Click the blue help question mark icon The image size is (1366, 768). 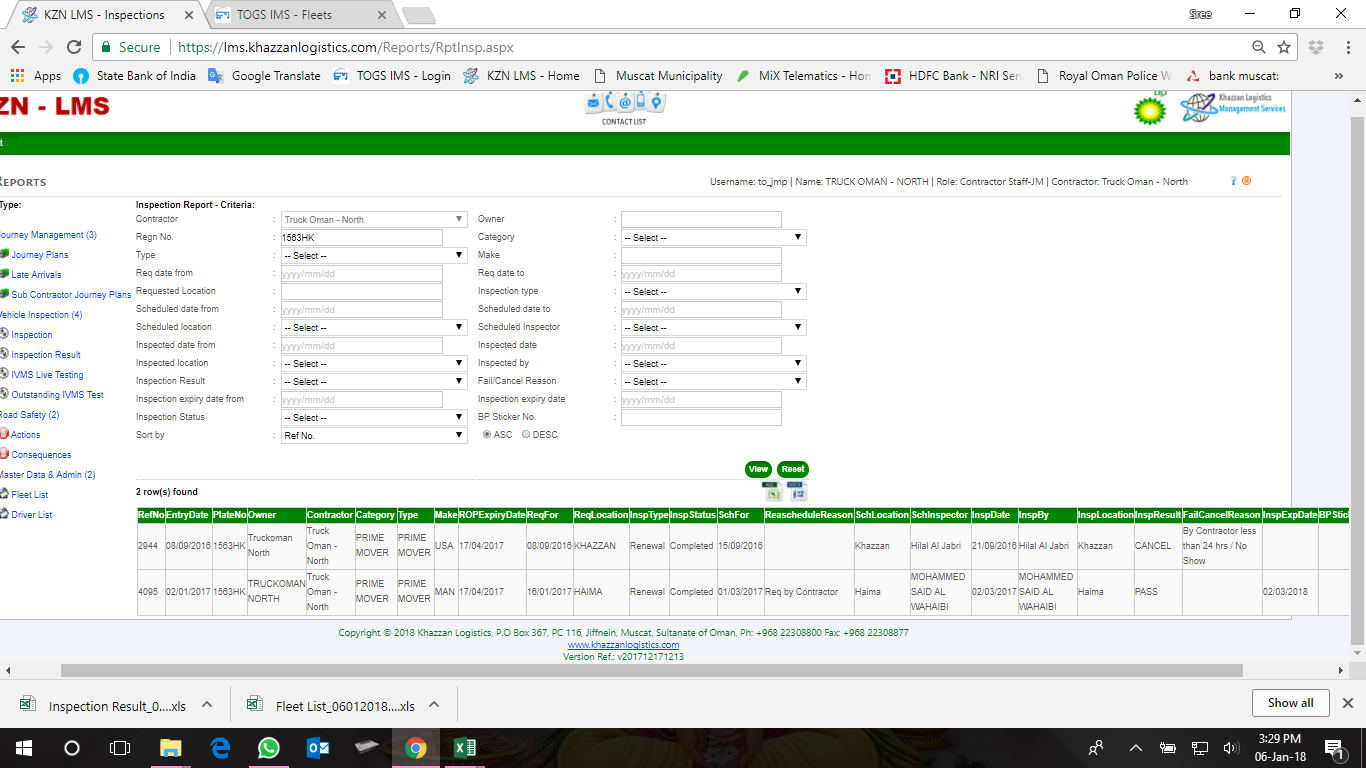tap(1233, 181)
